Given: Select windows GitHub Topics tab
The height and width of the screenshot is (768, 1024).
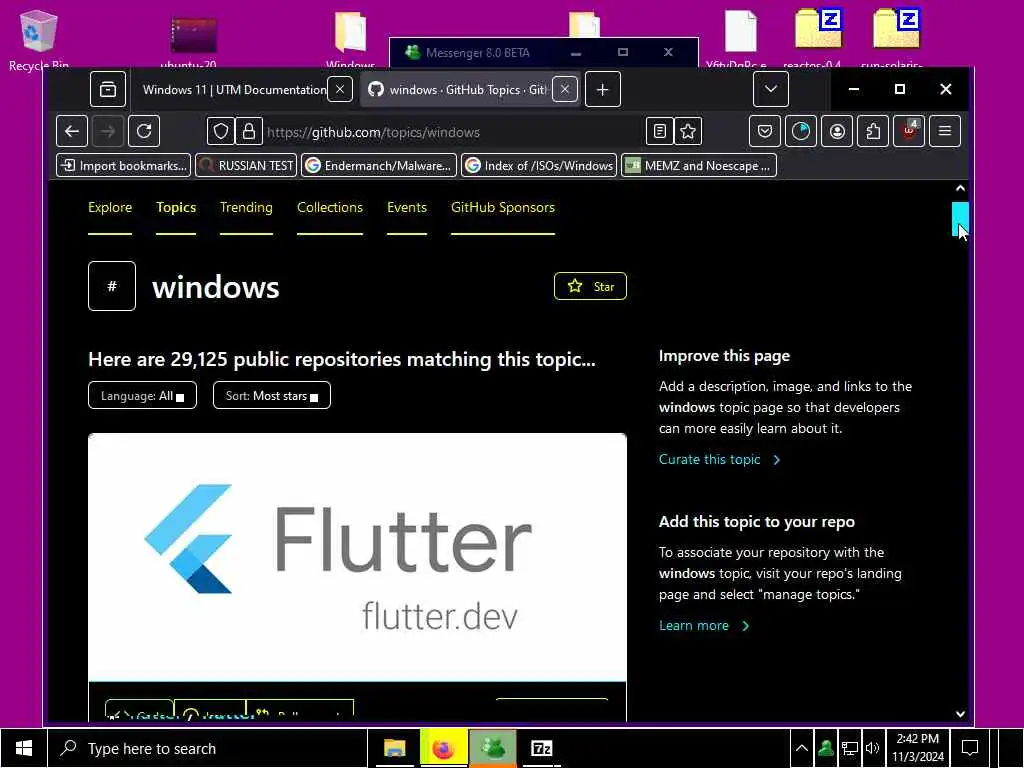Looking at the screenshot, I should (x=470, y=89).
